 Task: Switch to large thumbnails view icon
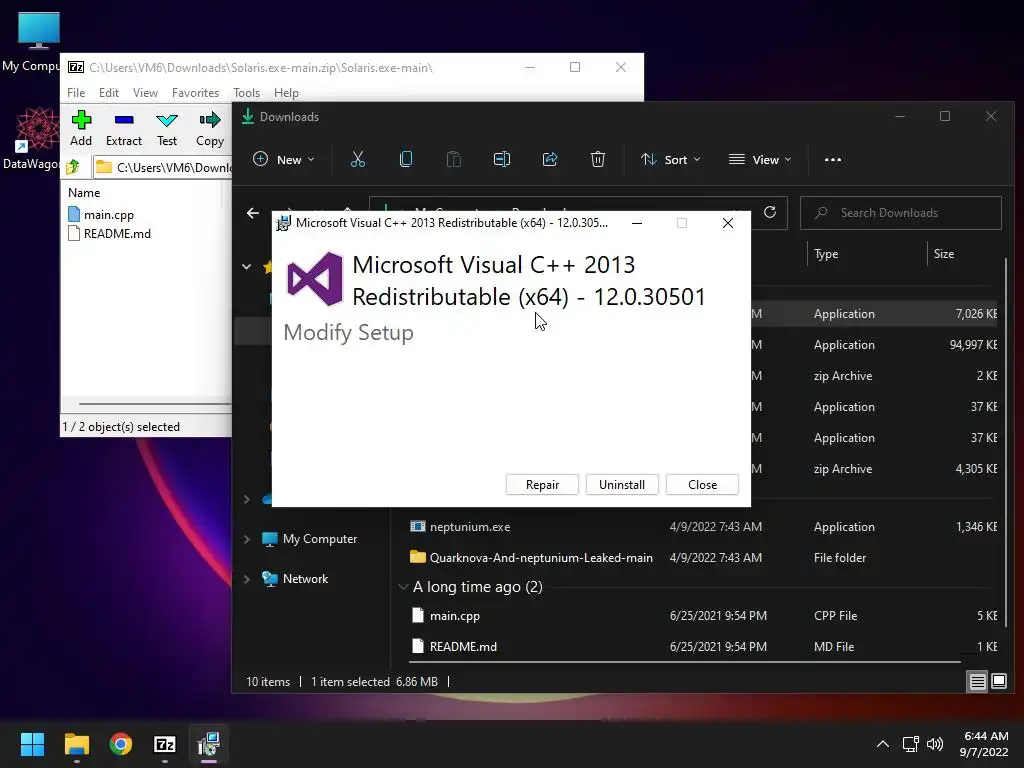pos(999,682)
